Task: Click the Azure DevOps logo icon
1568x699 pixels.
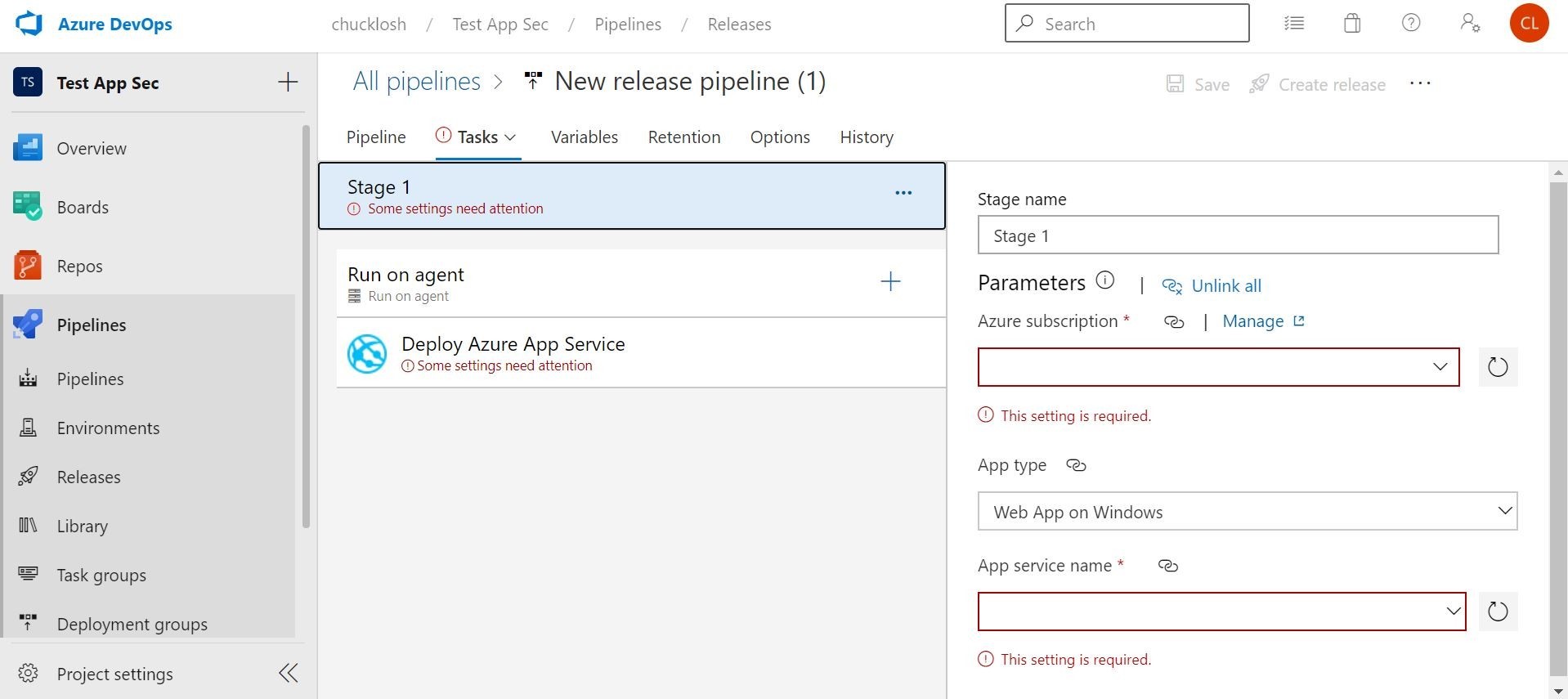Action: pyautogui.click(x=29, y=24)
